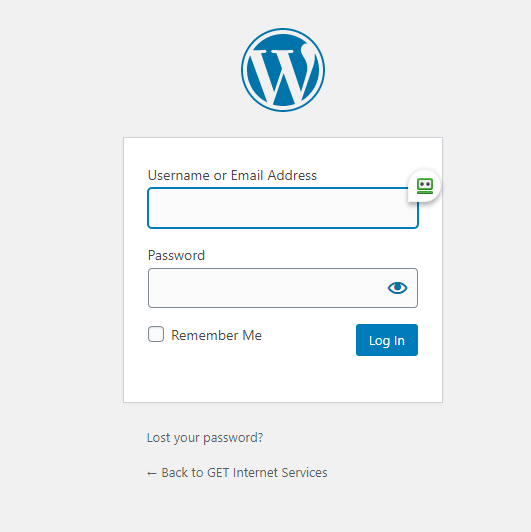The image size is (531, 532).
Task: Submit the login form with Log In
Action: click(x=387, y=340)
